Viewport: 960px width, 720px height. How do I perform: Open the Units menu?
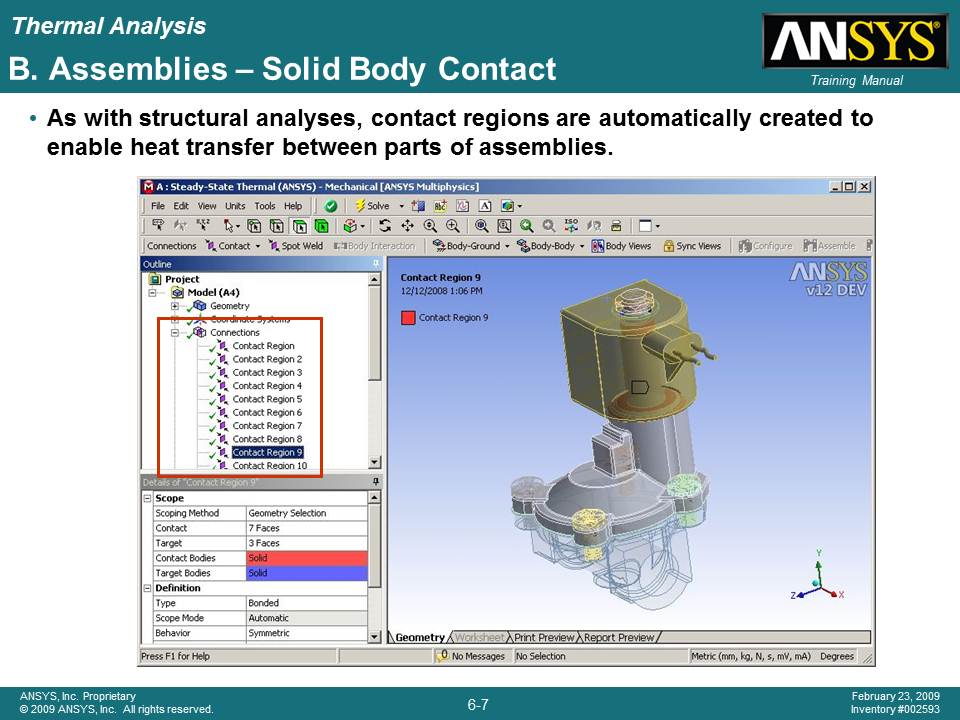235,206
